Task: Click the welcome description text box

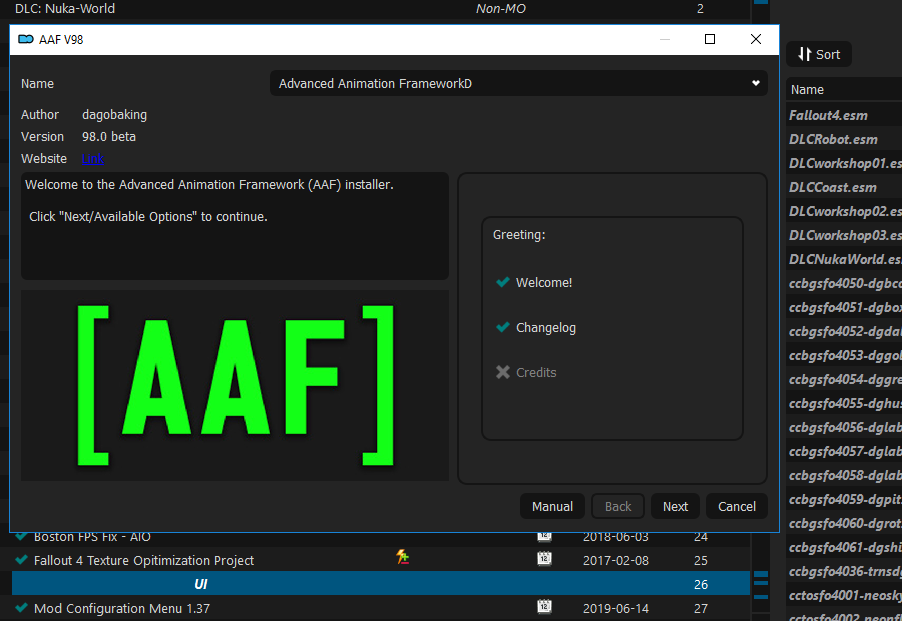Action: tap(235, 226)
